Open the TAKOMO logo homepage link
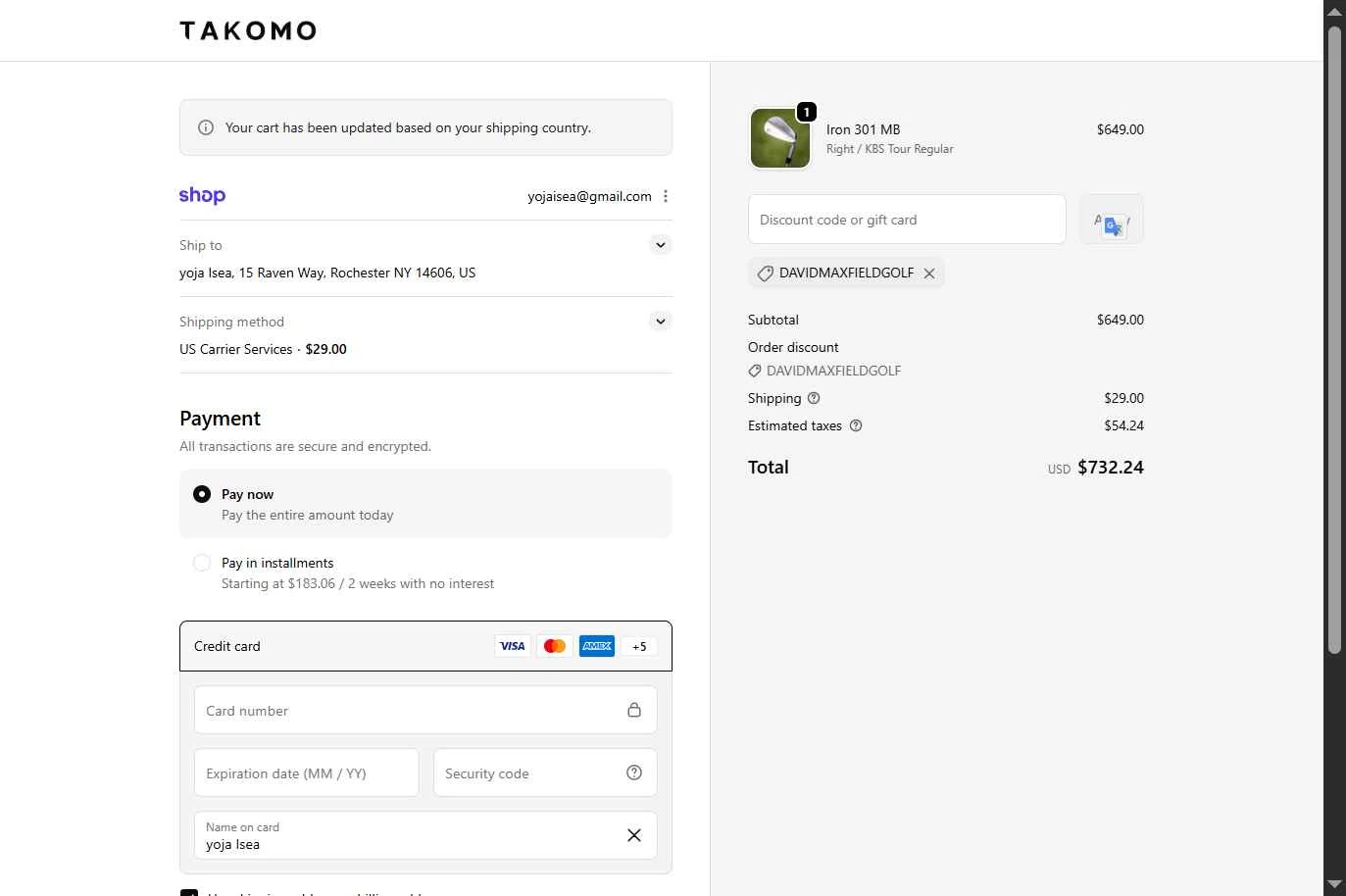 (x=248, y=30)
